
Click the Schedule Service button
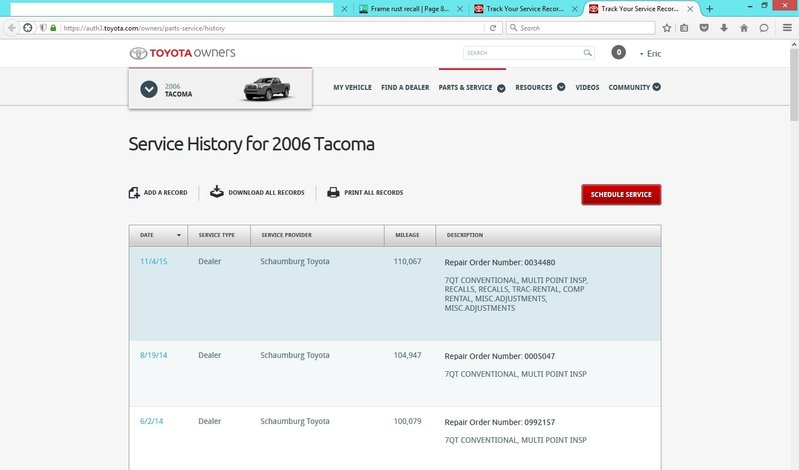(621, 195)
